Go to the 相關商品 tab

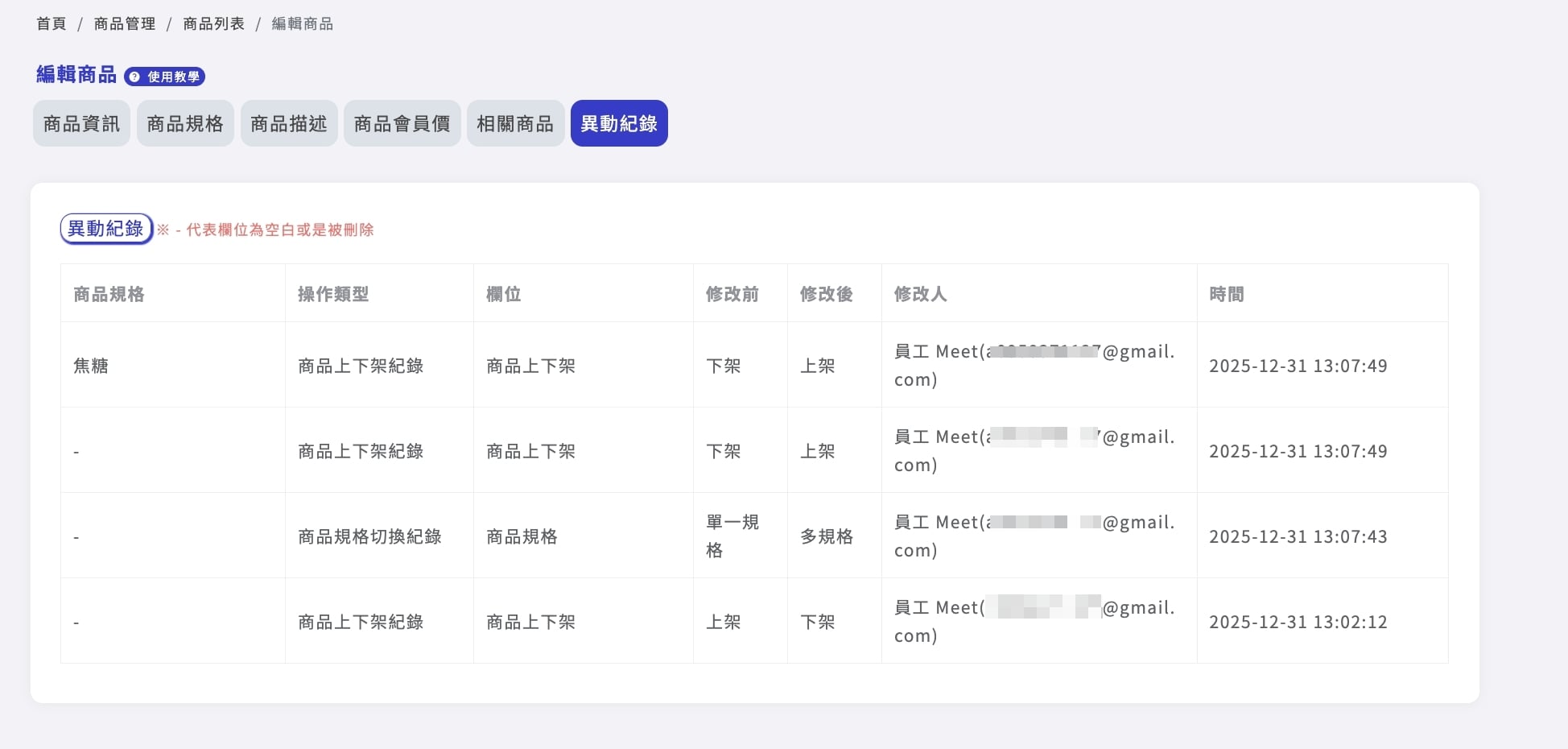515,123
